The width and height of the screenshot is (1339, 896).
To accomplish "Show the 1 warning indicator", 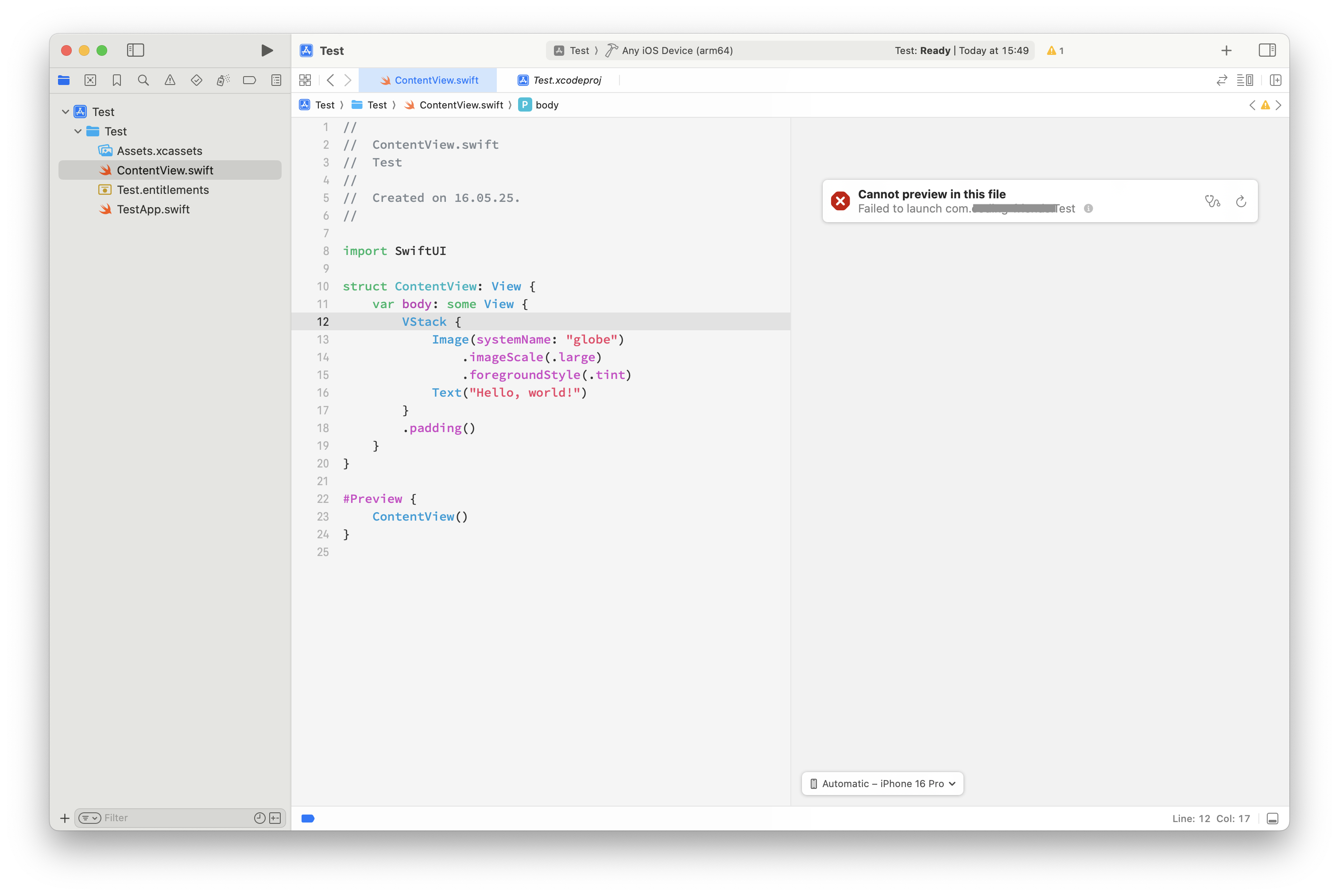I will click(1056, 50).
